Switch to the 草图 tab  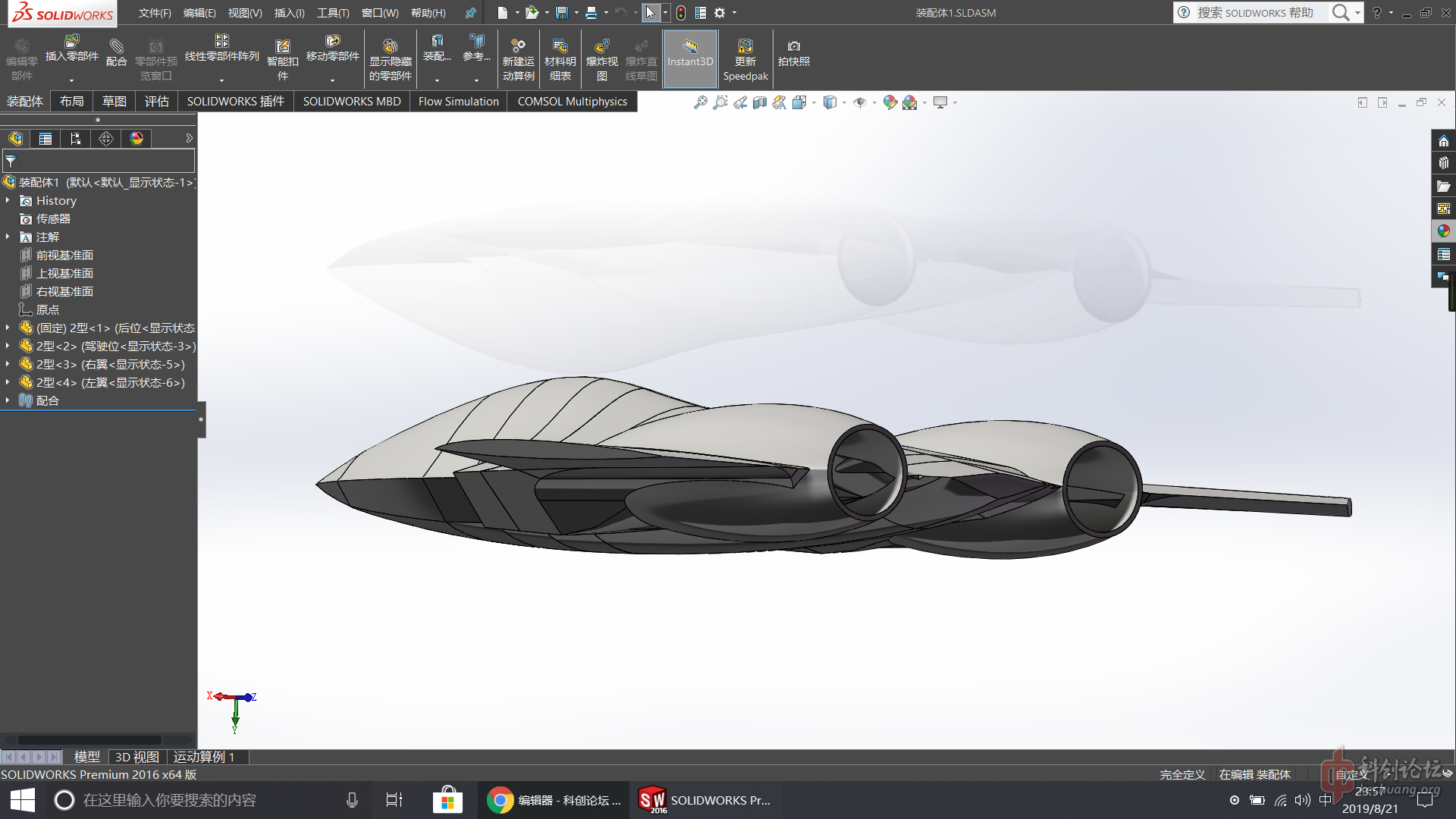point(115,102)
